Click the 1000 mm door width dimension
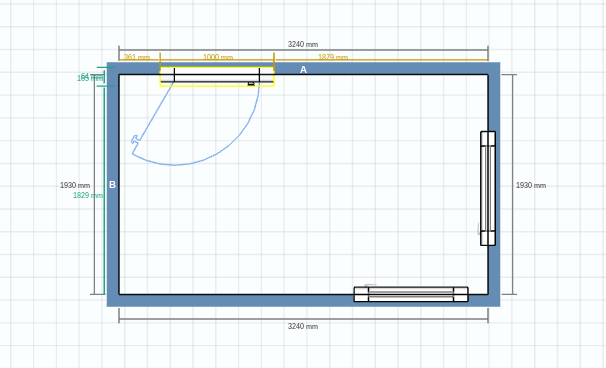Viewport: 606px width, 368px height. [x=218, y=57]
